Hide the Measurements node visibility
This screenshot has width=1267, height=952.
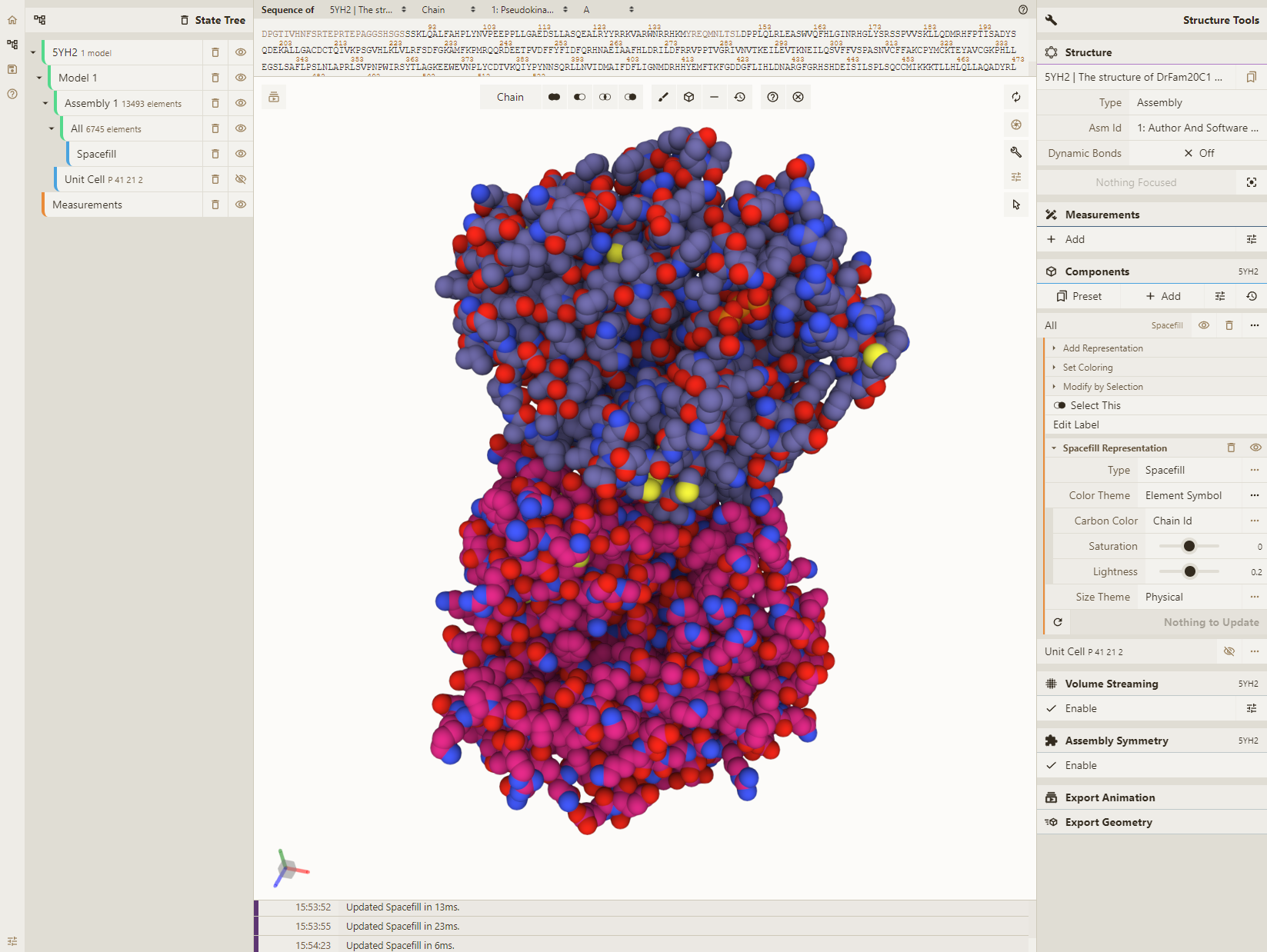tap(241, 205)
